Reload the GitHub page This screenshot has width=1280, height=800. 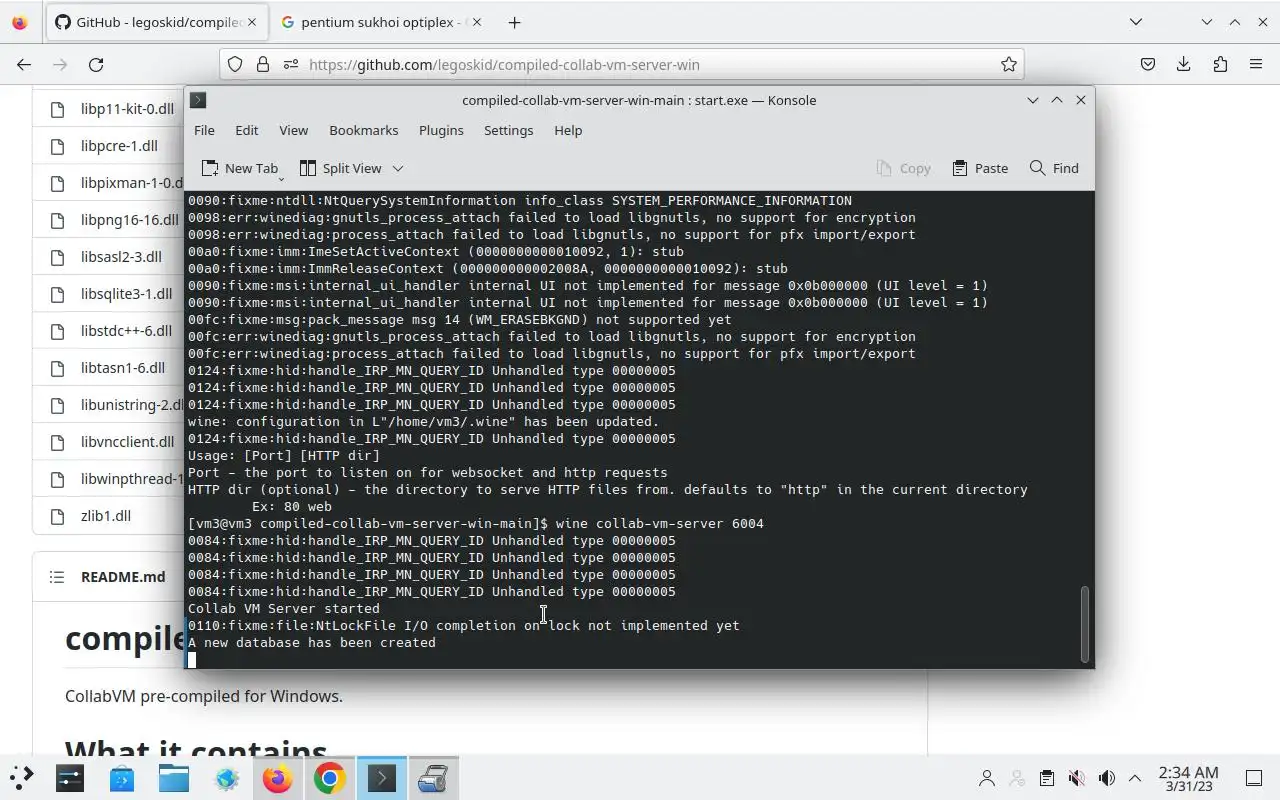tap(96, 64)
